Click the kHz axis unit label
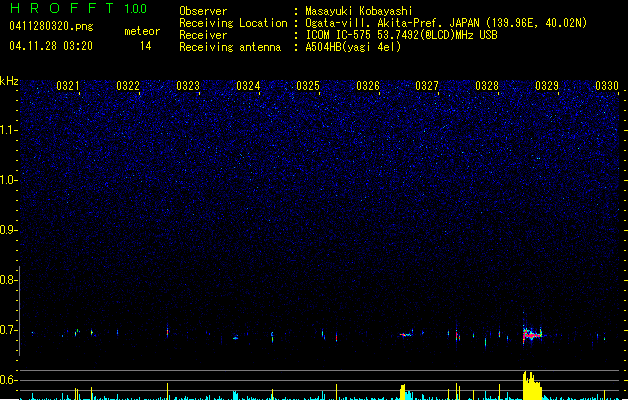Screen dimensions: 629x400 click(x=9, y=81)
